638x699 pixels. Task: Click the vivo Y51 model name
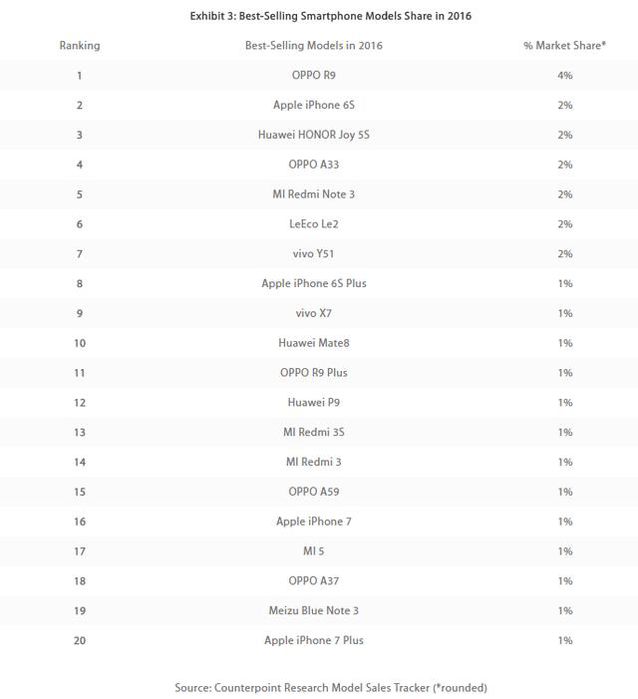(314, 254)
